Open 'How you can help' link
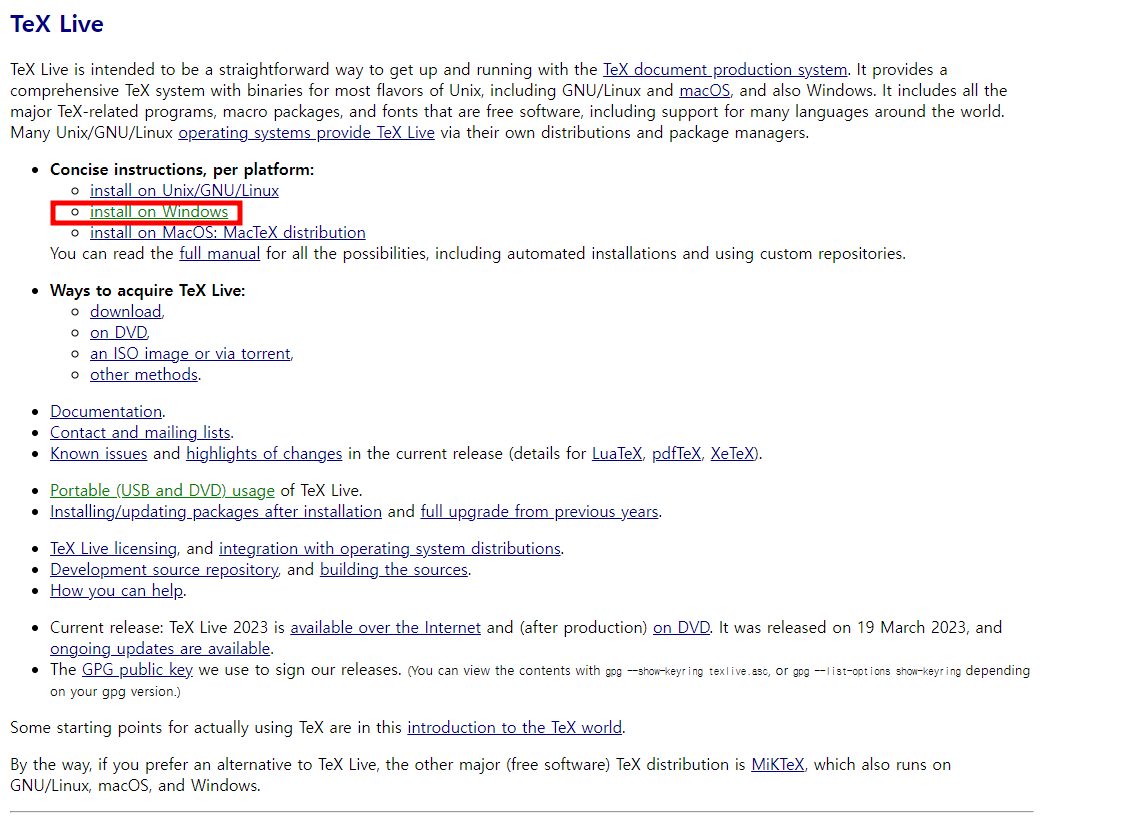 pyautogui.click(x=117, y=592)
